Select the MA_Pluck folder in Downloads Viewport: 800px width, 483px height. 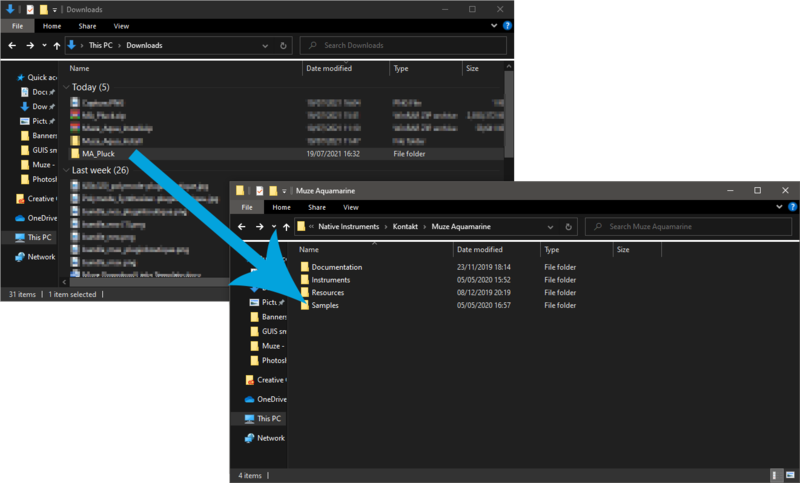coord(101,154)
